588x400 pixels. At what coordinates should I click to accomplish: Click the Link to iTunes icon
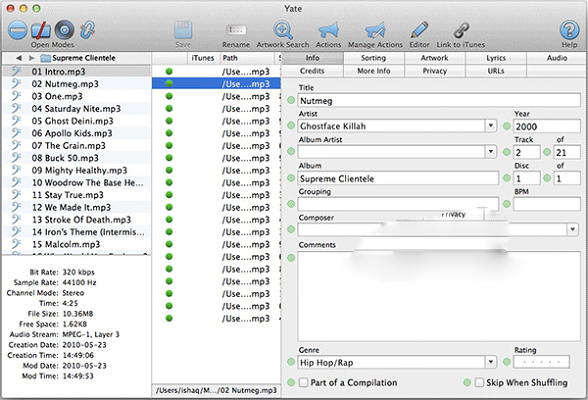tap(461, 30)
